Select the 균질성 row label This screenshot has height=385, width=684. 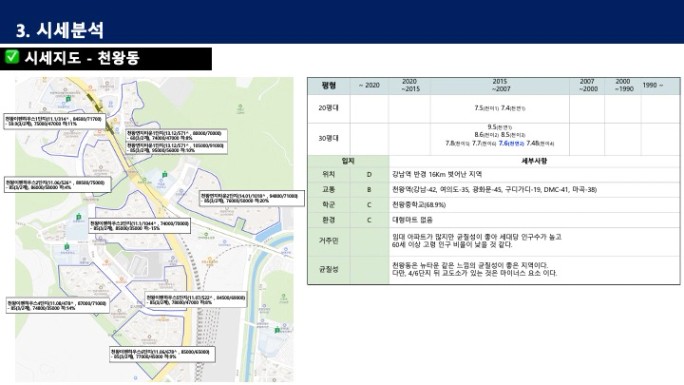(x=328, y=269)
